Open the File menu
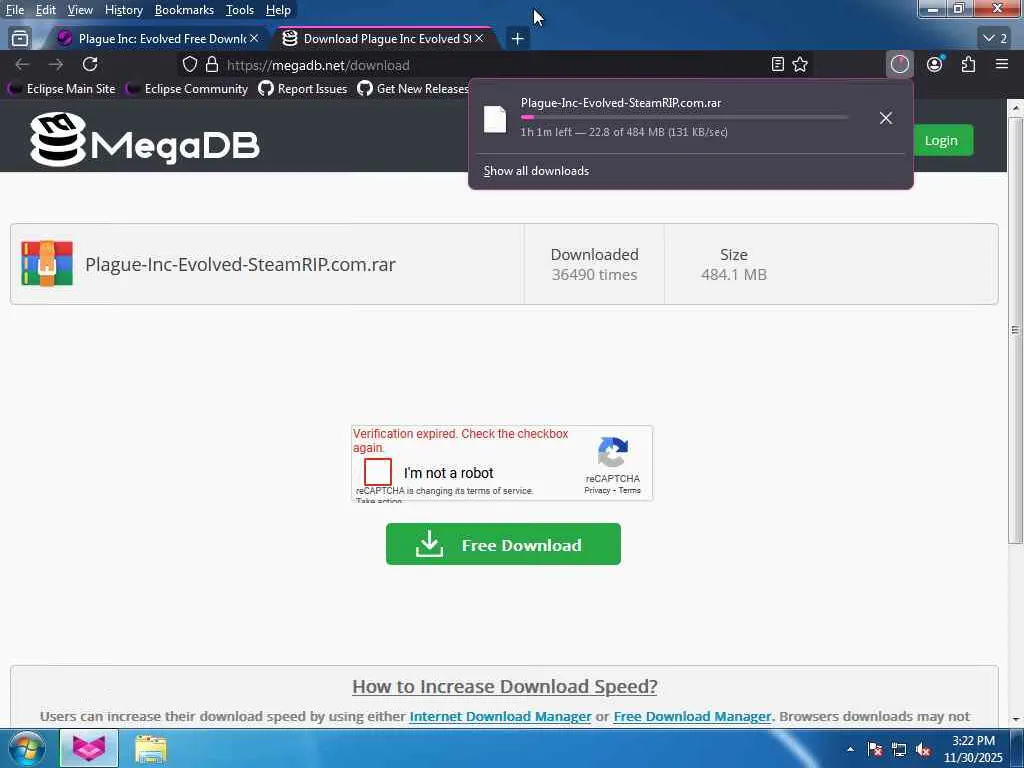The width and height of the screenshot is (1024, 768). (x=15, y=10)
